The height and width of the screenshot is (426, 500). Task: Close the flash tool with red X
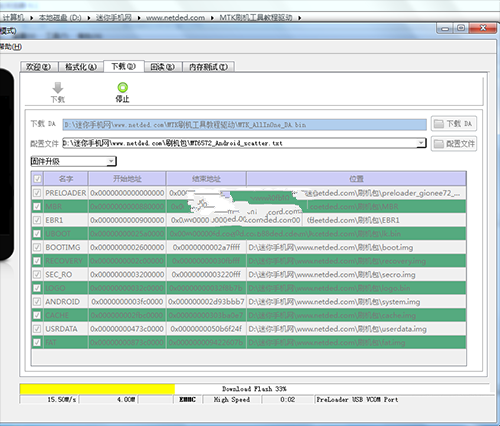coord(483,28)
